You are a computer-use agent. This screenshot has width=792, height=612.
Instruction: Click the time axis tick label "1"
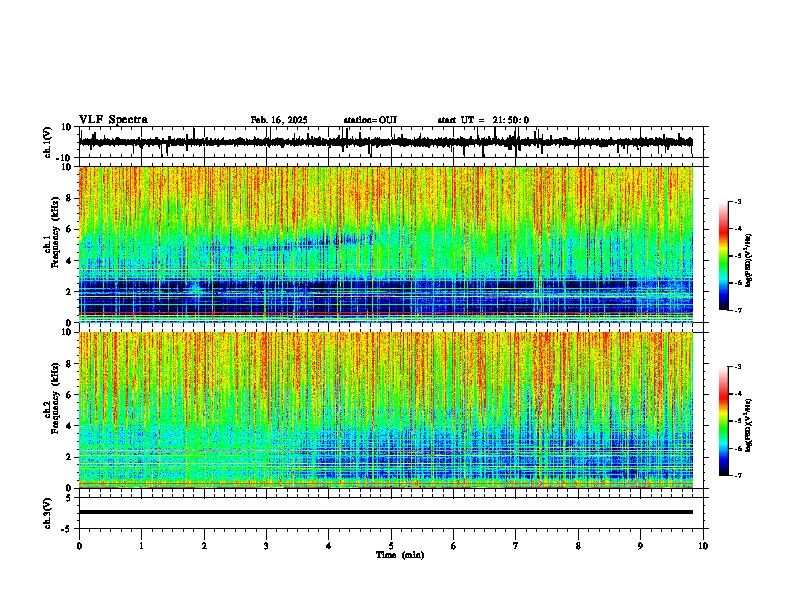coord(141,546)
